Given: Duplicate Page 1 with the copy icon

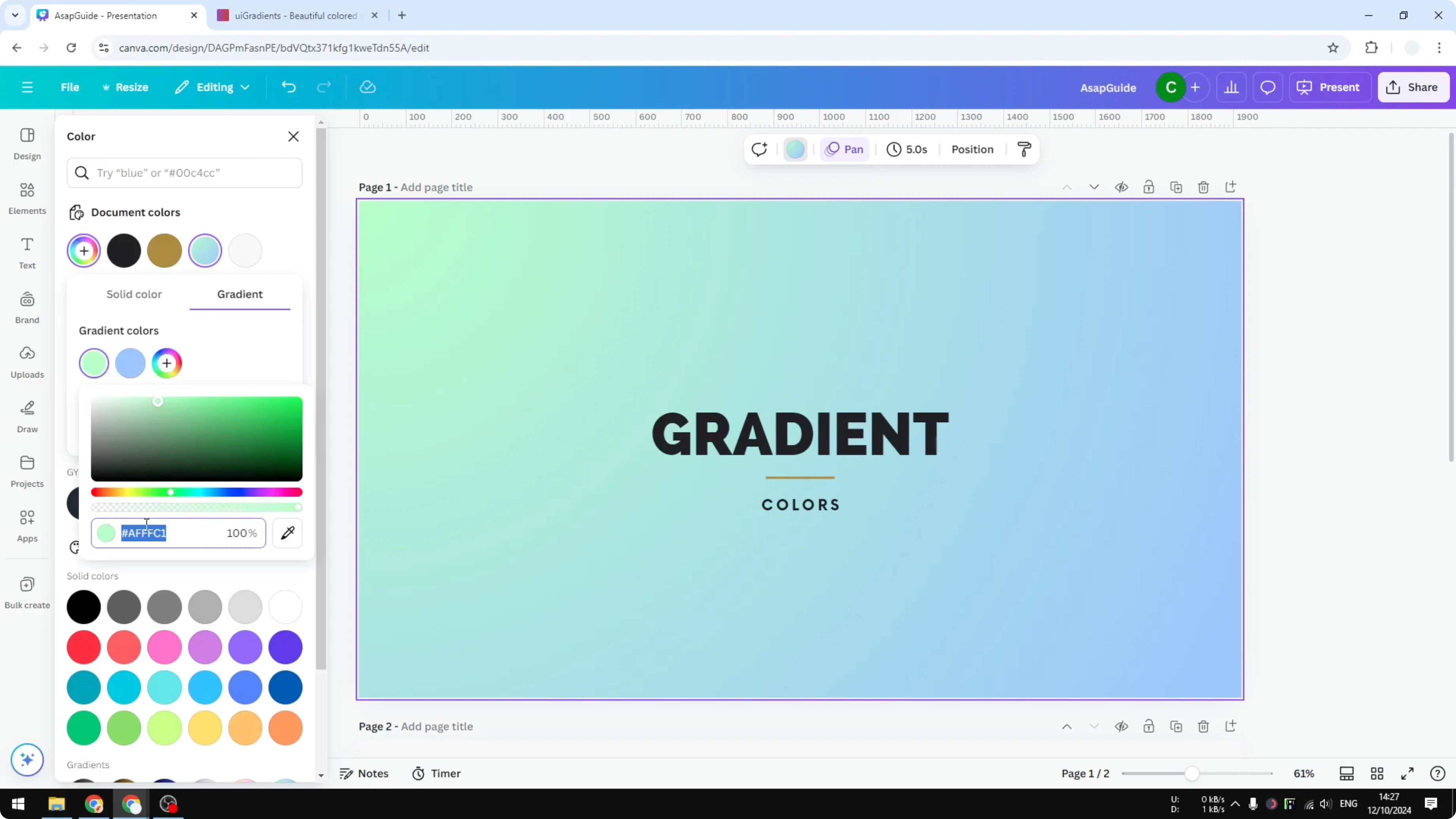Looking at the screenshot, I should 1176,187.
